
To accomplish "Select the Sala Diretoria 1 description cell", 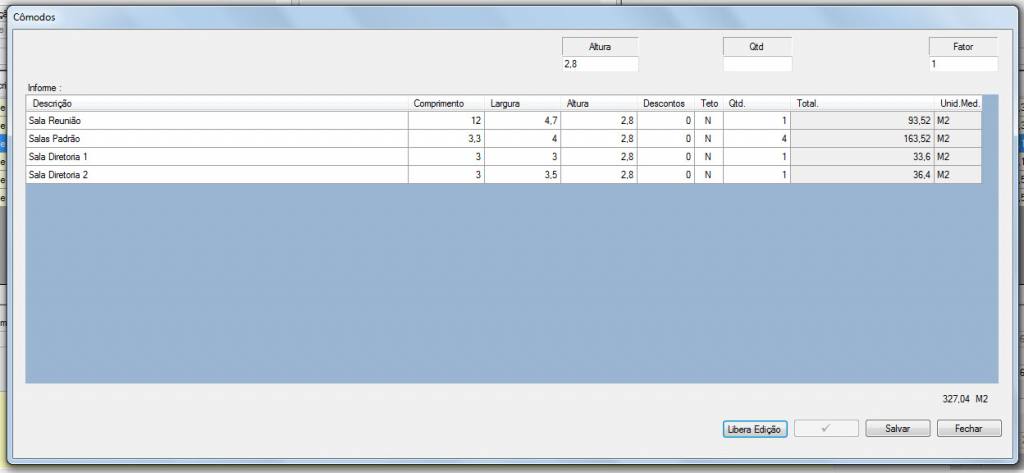I will [x=217, y=157].
